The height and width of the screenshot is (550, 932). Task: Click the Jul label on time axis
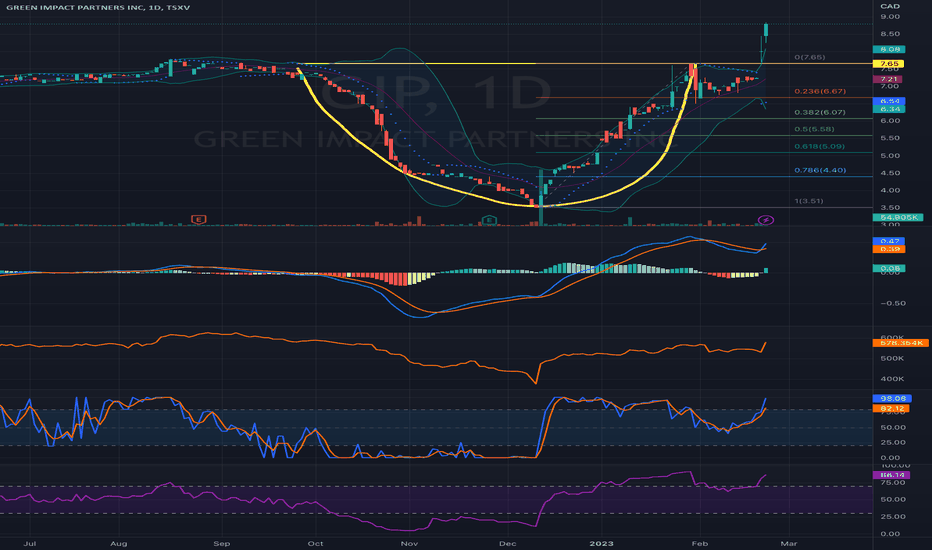coord(29,543)
